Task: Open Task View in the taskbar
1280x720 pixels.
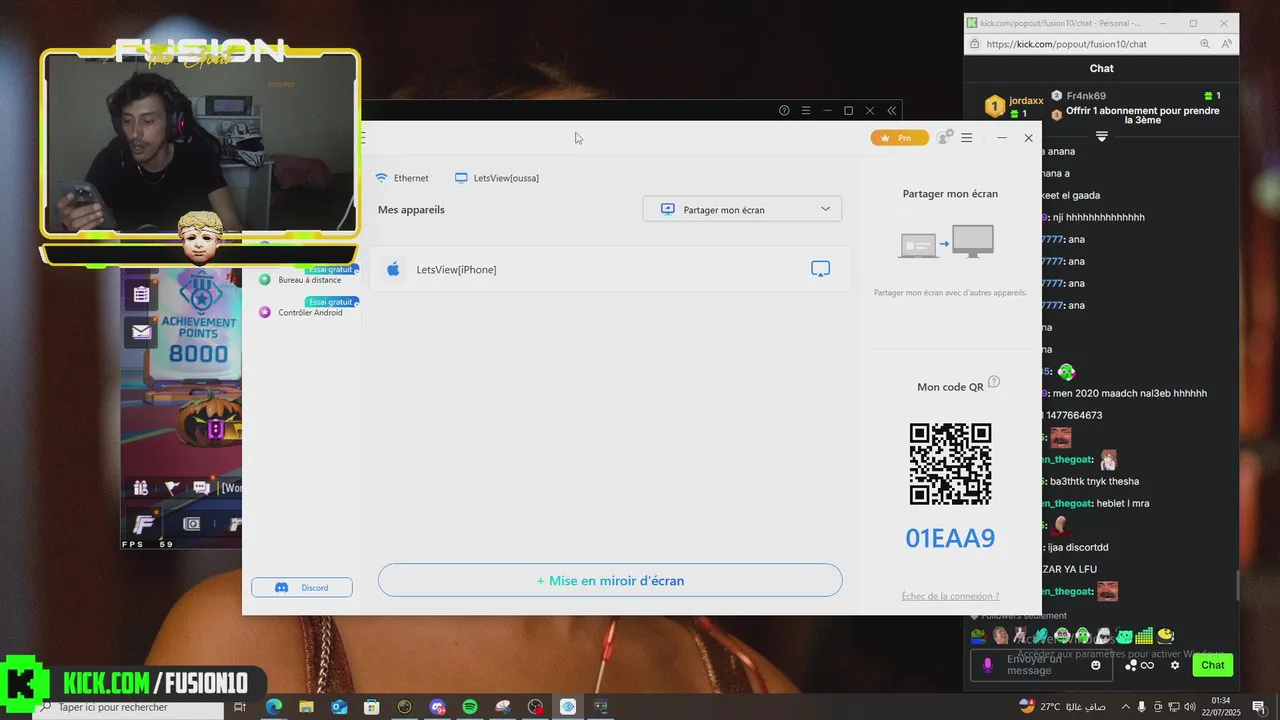Action: pyautogui.click(x=240, y=707)
